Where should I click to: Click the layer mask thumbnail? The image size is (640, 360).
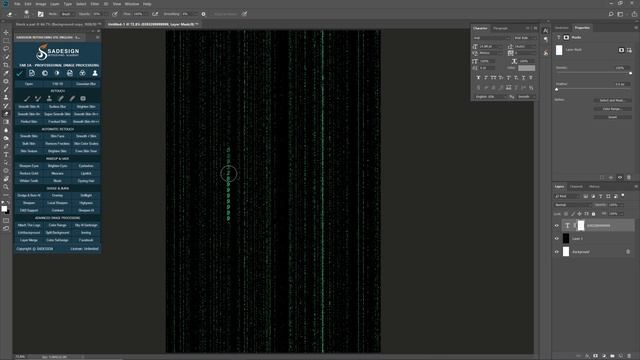pos(581,226)
